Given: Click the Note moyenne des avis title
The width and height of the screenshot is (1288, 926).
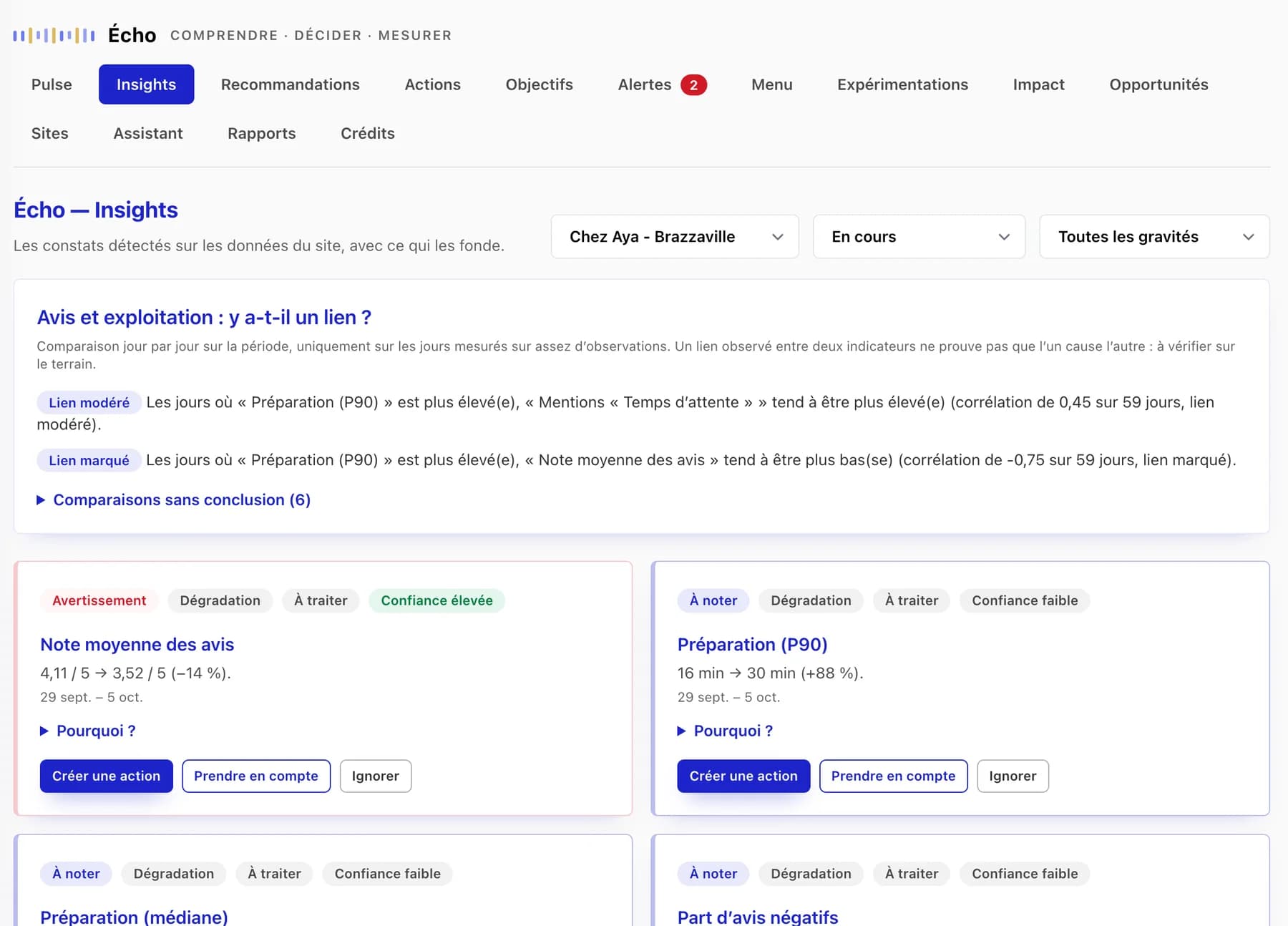Looking at the screenshot, I should tap(137, 645).
